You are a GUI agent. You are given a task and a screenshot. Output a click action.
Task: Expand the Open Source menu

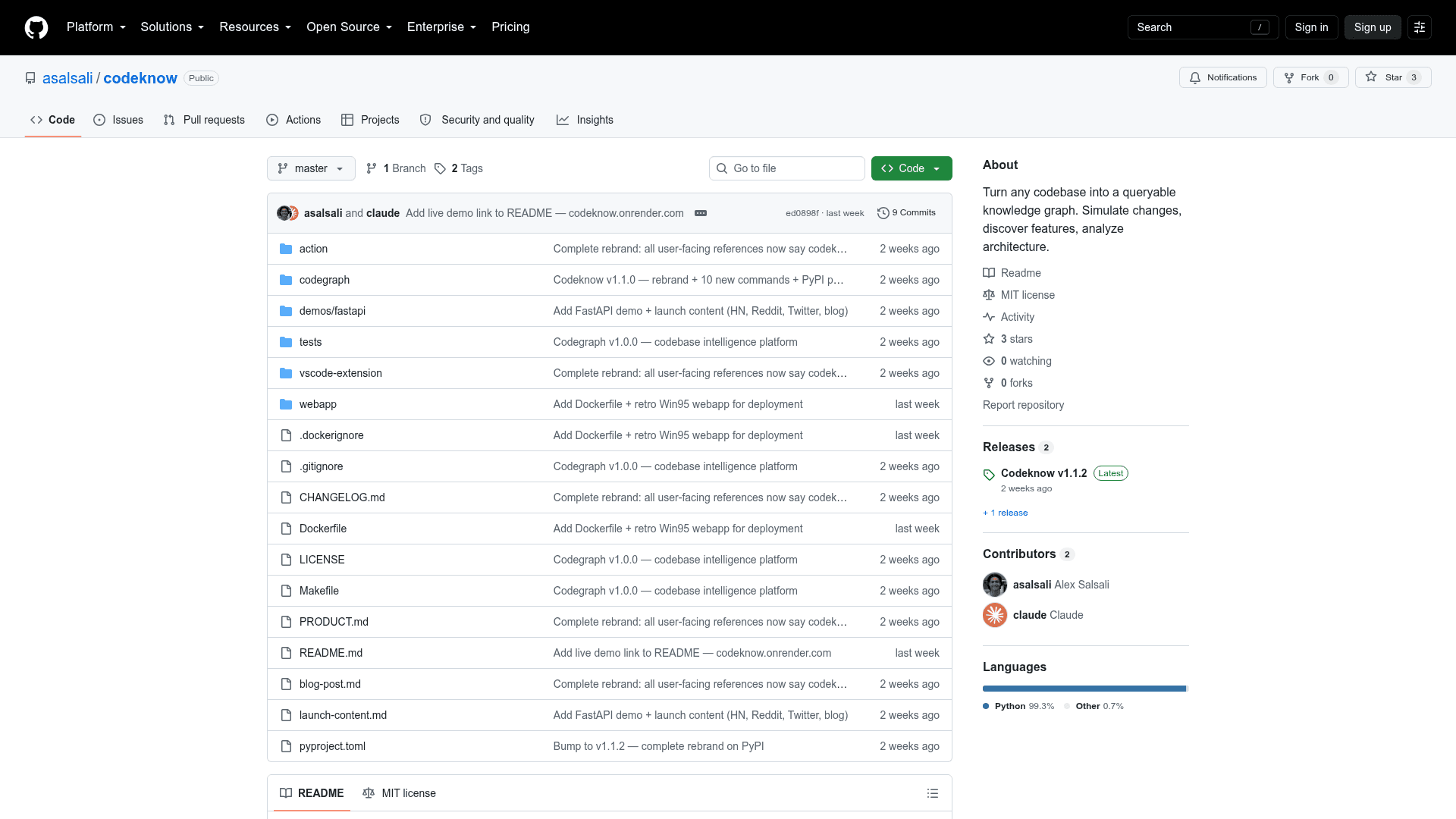(349, 27)
